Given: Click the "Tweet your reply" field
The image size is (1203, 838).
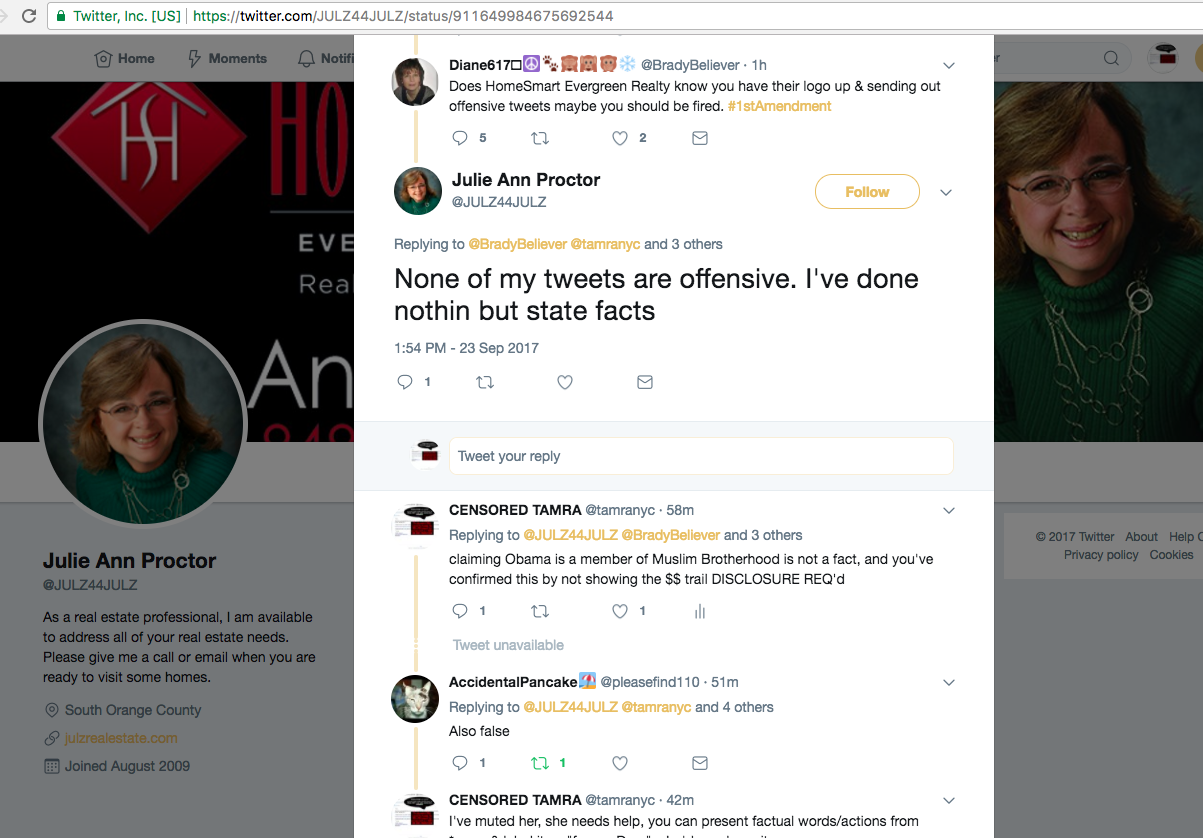Looking at the screenshot, I should 701,456.
